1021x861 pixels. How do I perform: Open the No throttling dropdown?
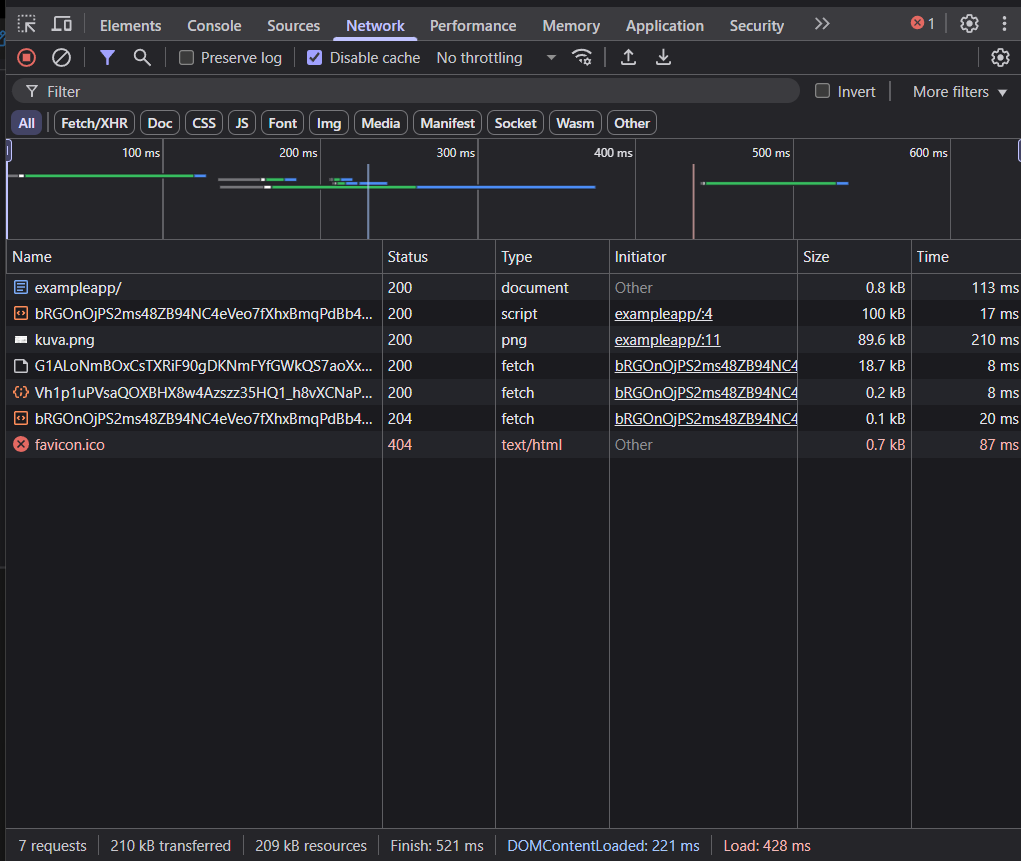coord(496,58)
